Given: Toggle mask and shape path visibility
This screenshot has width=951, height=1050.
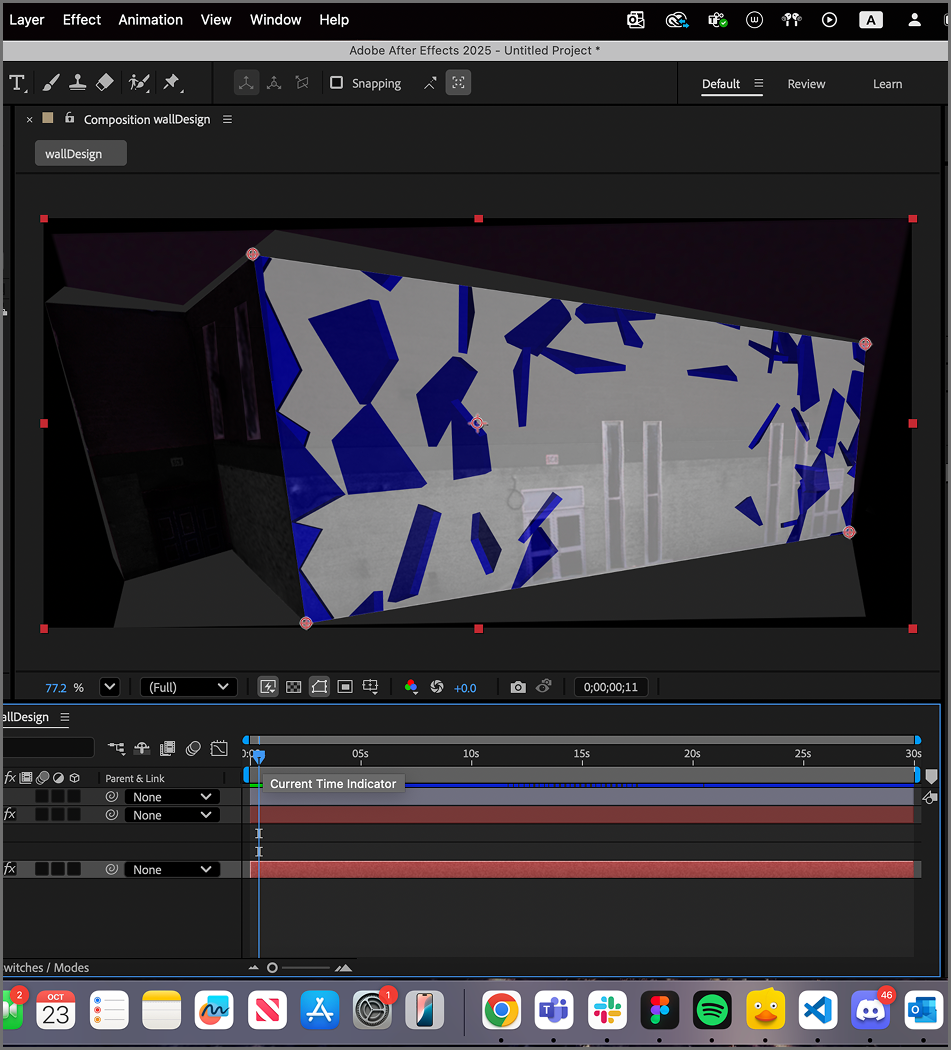Looking at the screenshot, I should [319, 687].
